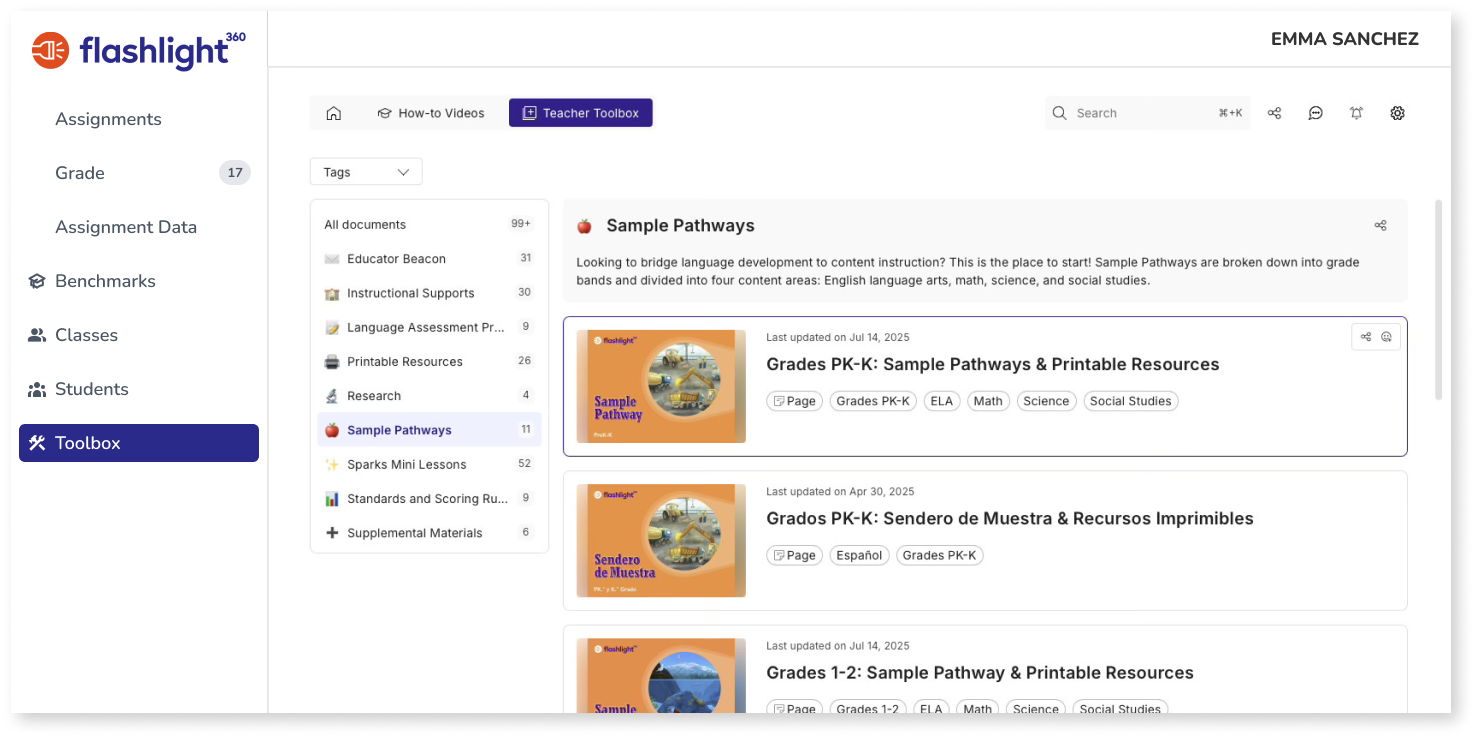Open the chat feedback icon
Screen dimensions: 1476x738
coord(1316,113)
